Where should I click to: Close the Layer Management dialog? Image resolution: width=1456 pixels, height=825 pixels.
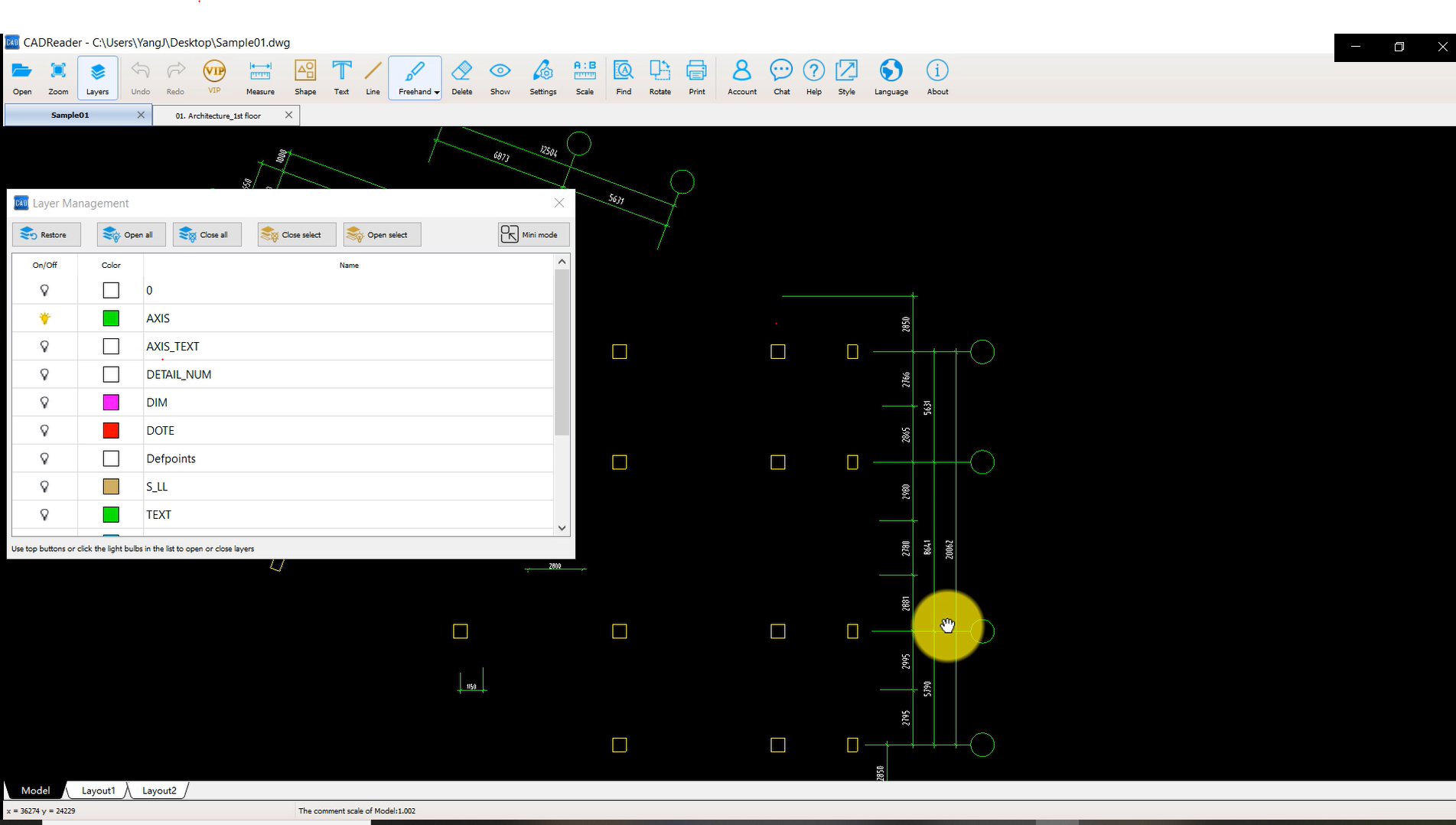click(559, 203)
